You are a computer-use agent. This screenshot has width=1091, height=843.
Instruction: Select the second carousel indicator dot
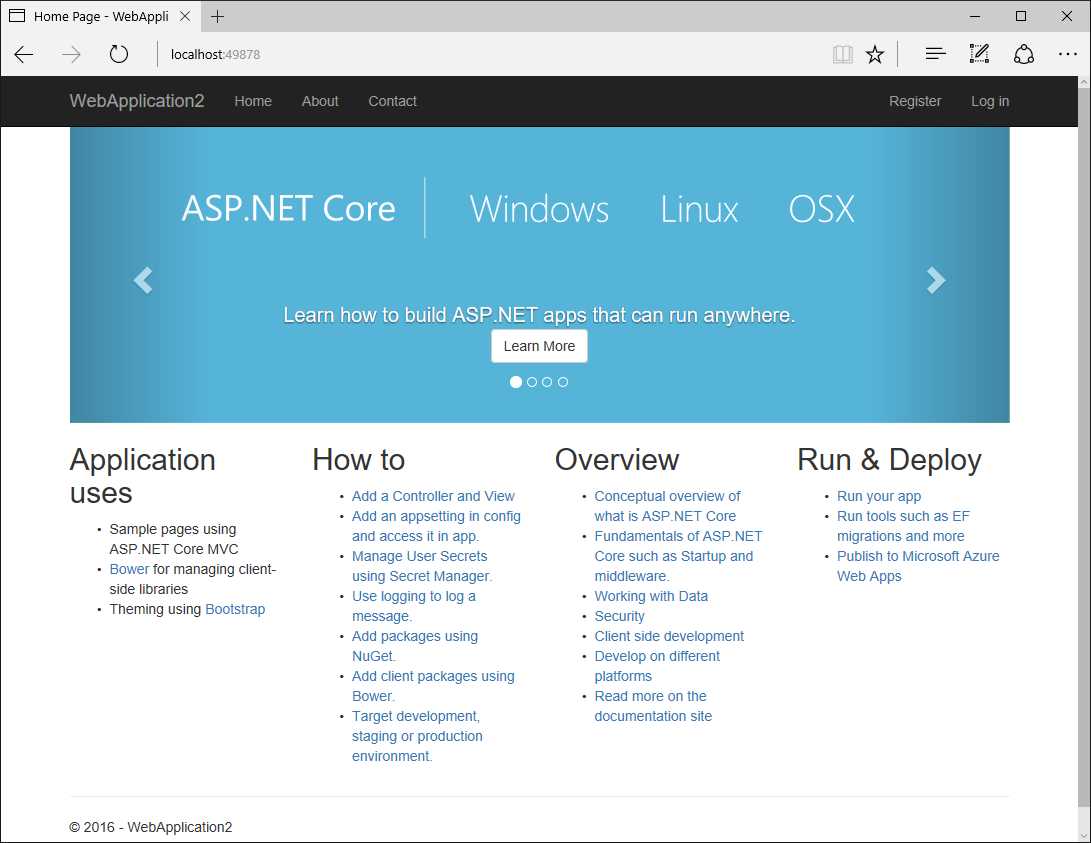531,381
